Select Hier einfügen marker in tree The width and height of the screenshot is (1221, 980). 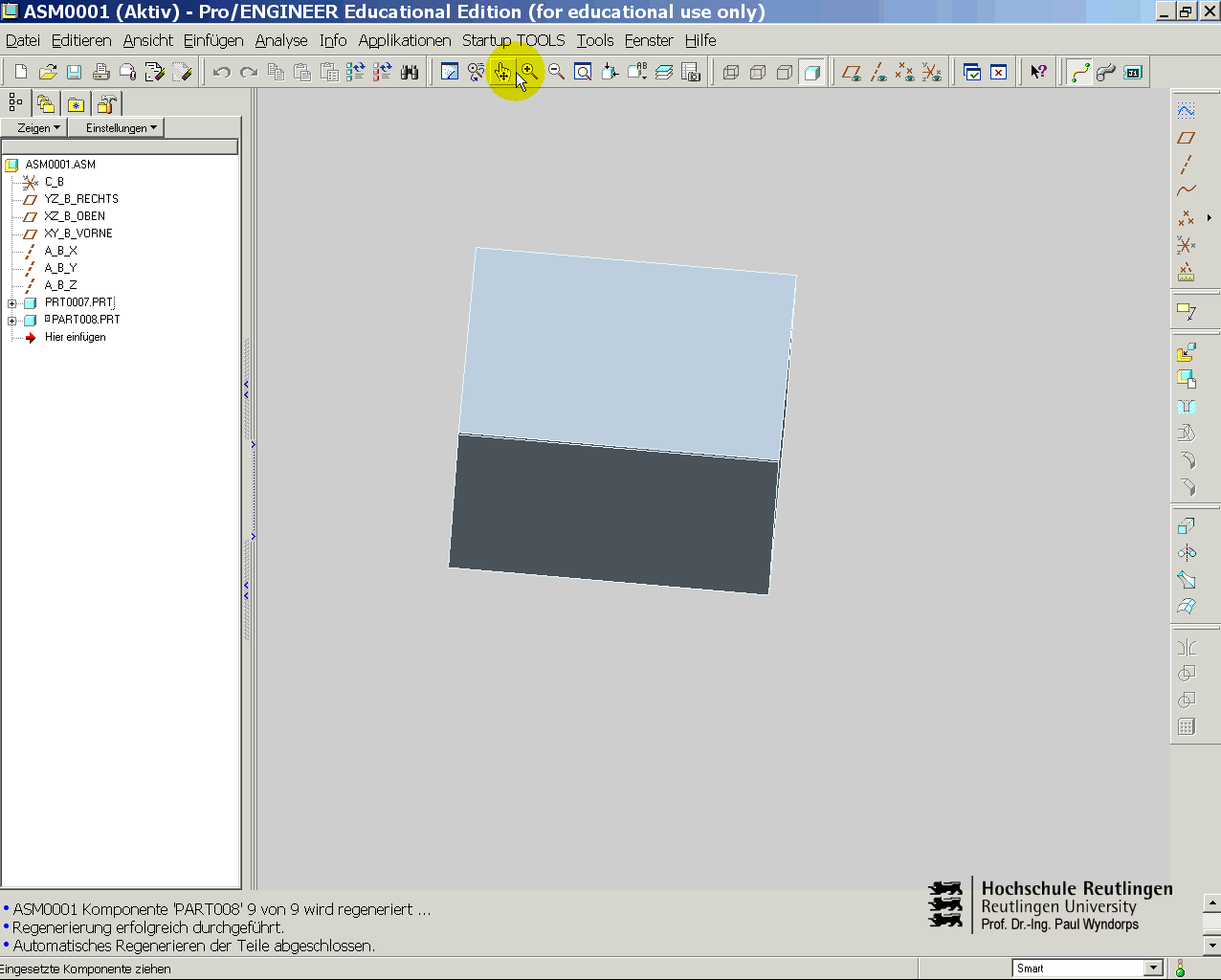(x=75, y=337)
